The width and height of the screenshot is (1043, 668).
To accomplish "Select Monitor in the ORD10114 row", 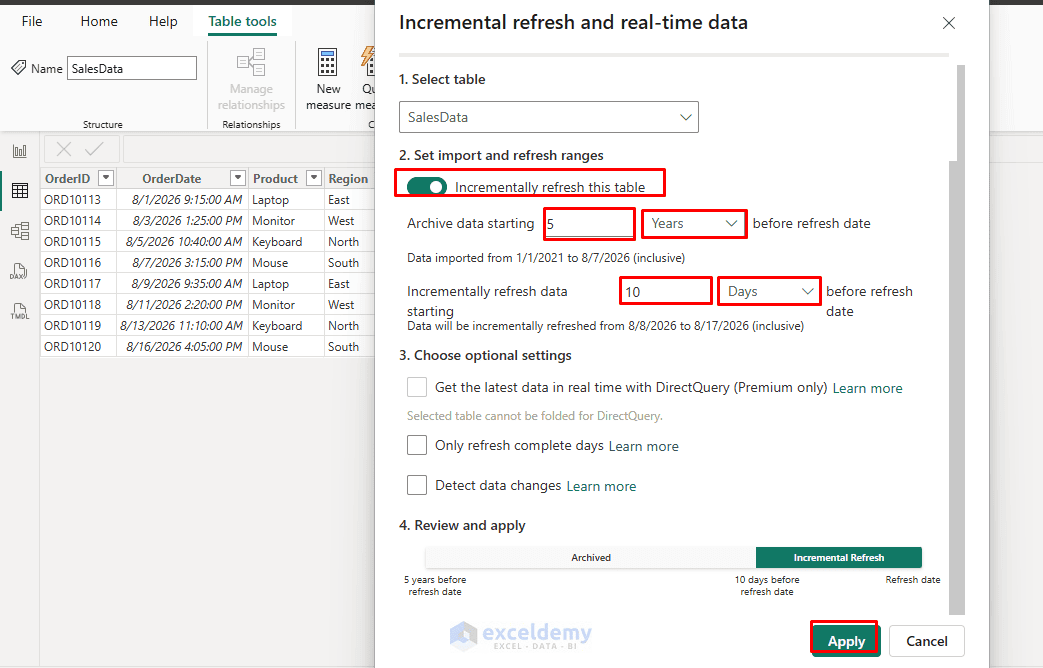I will pos(286,220).
